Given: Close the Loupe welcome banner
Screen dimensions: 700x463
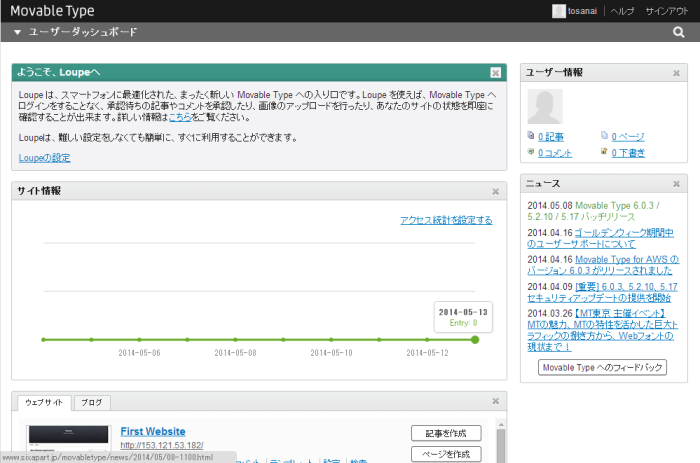Looking at the screenshot, I should coord(496,73).
